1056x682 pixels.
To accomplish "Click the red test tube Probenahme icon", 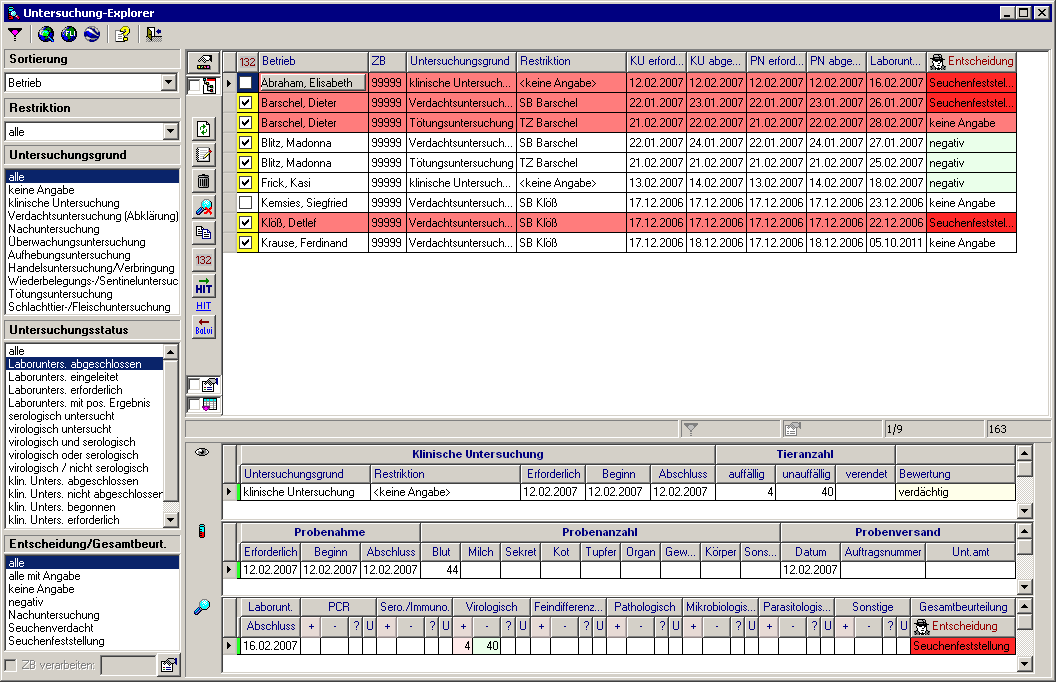I will tap(202, 531).
